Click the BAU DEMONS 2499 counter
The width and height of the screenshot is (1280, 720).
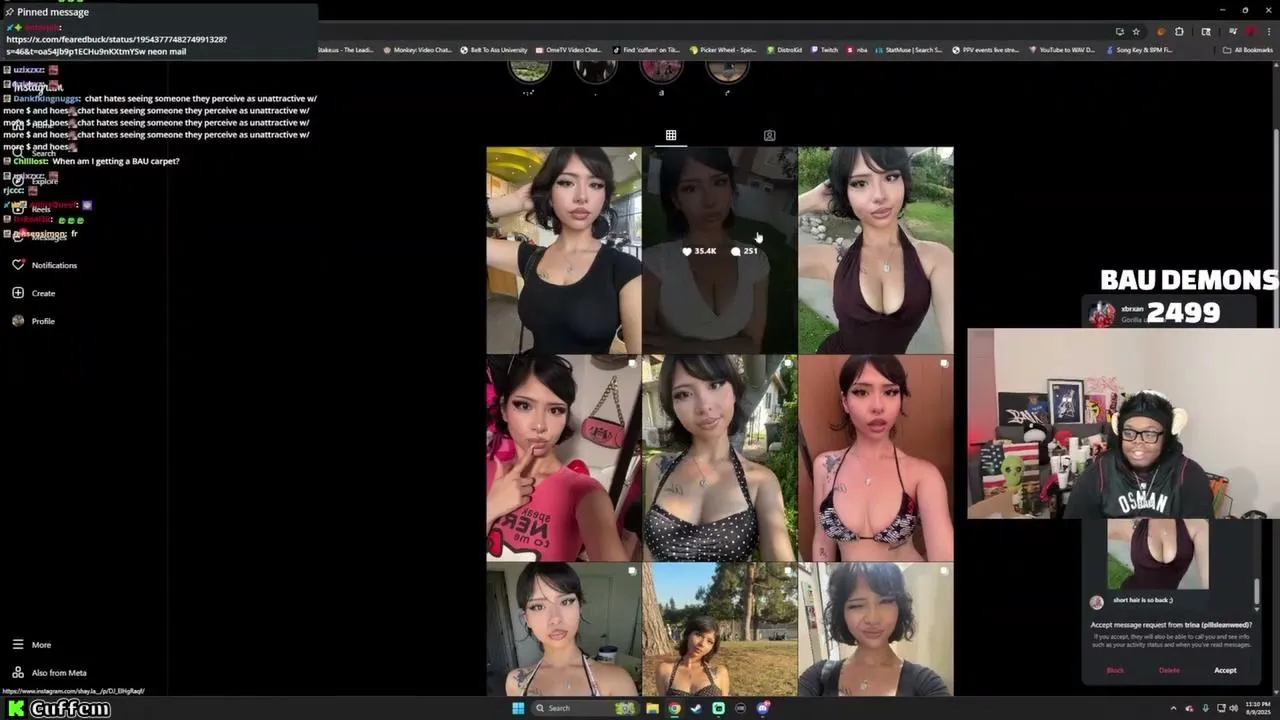coord(1189,296)
